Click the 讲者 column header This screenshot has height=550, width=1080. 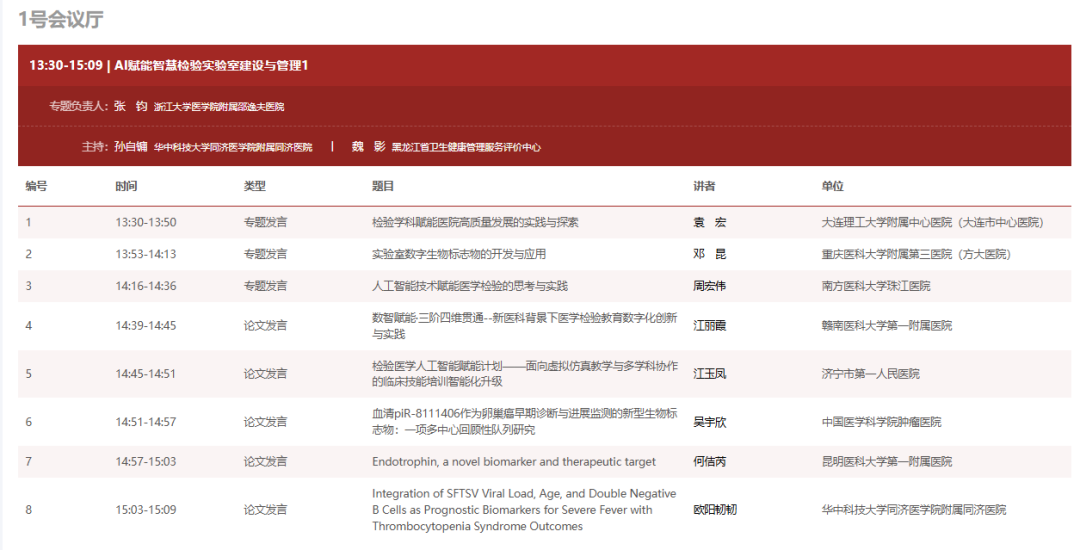pos(704,186)
